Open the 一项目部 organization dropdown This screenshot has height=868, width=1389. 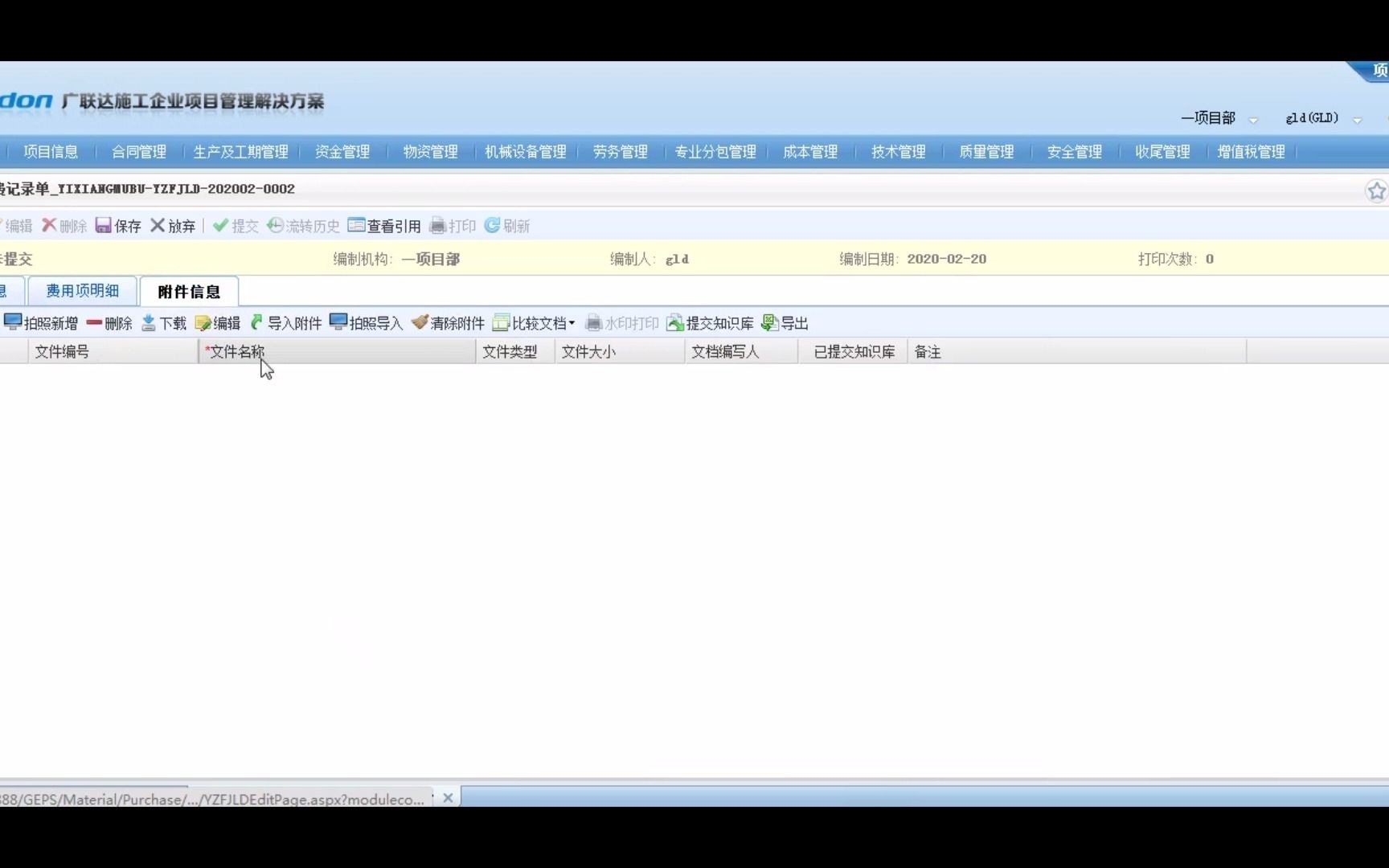tap(1253, 120)
